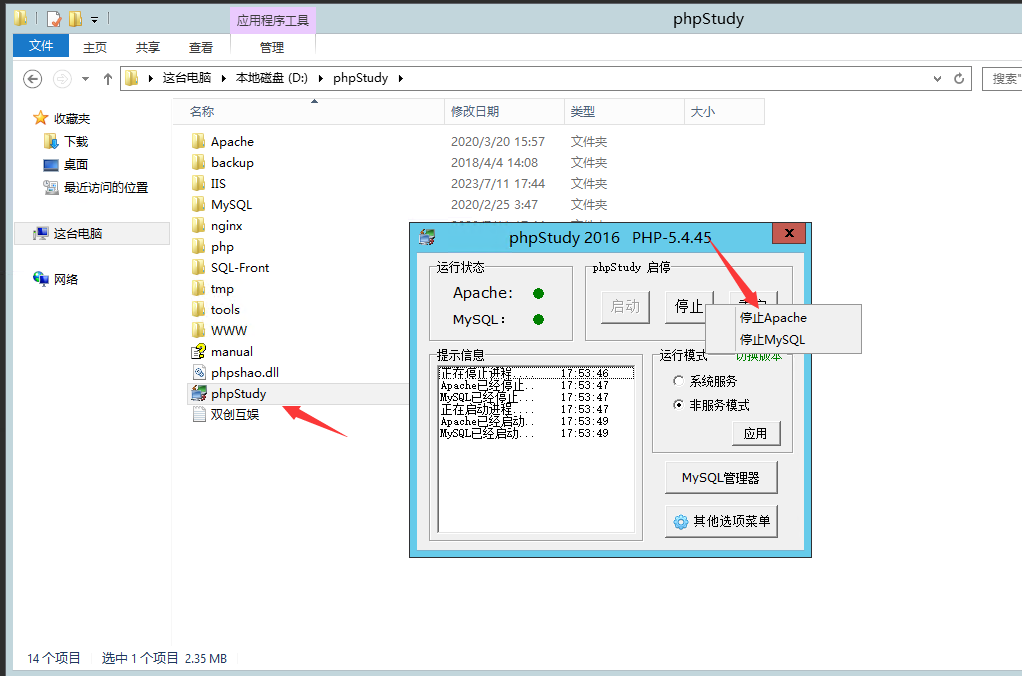This screenshot has height=676, width=1022.
Task: Click the gear icon on 其他选项菜单
Action: click(x=681, y=522)
